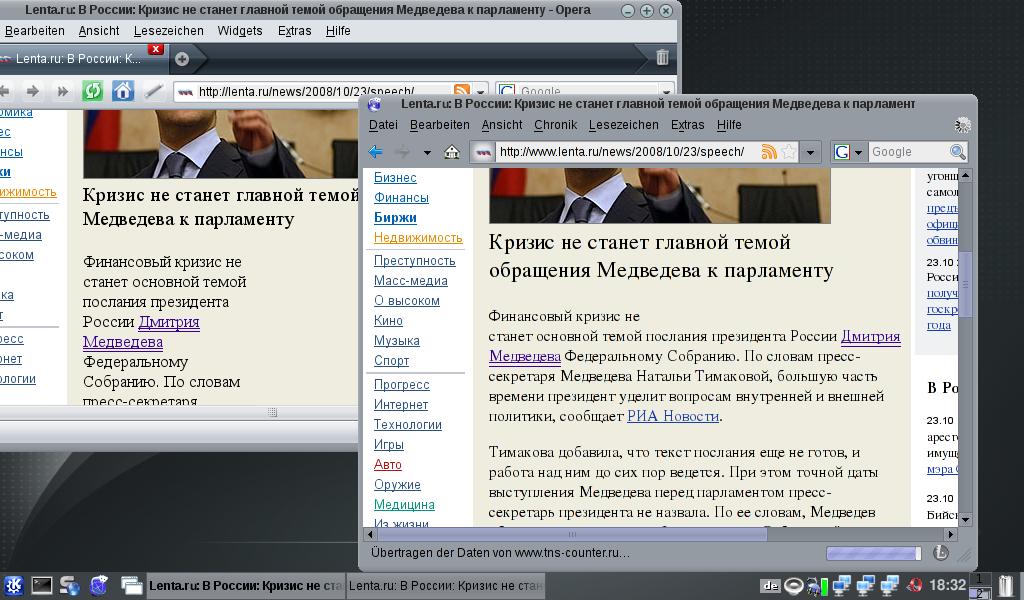
Task: Click the forward arrow in Opera toolbar
Action: click(32, 91)
